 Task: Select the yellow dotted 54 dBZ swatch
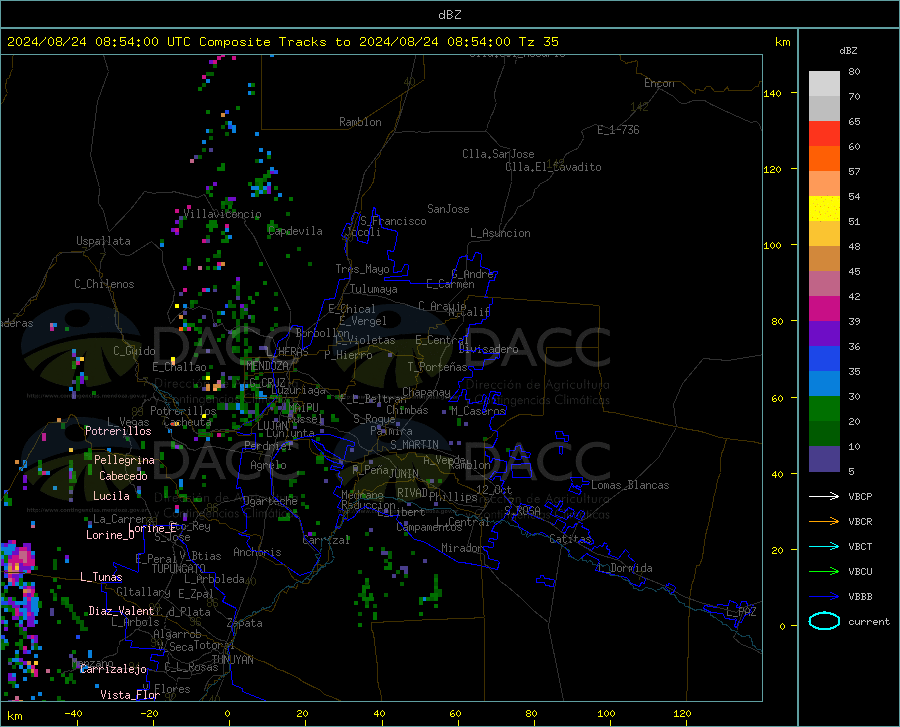pyautogui.click(x=824, y=209)
